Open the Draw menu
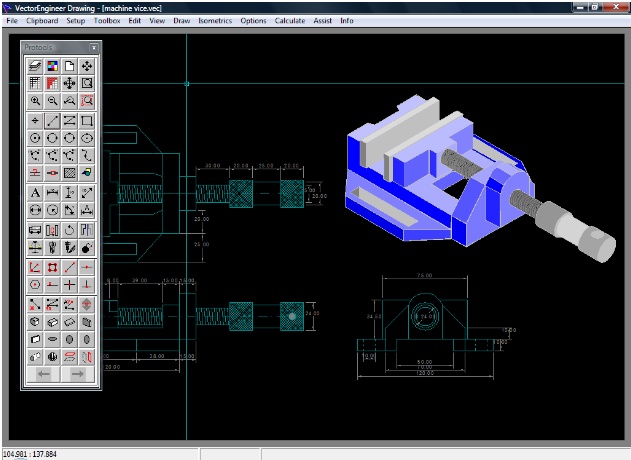 [x=182, y=21]
